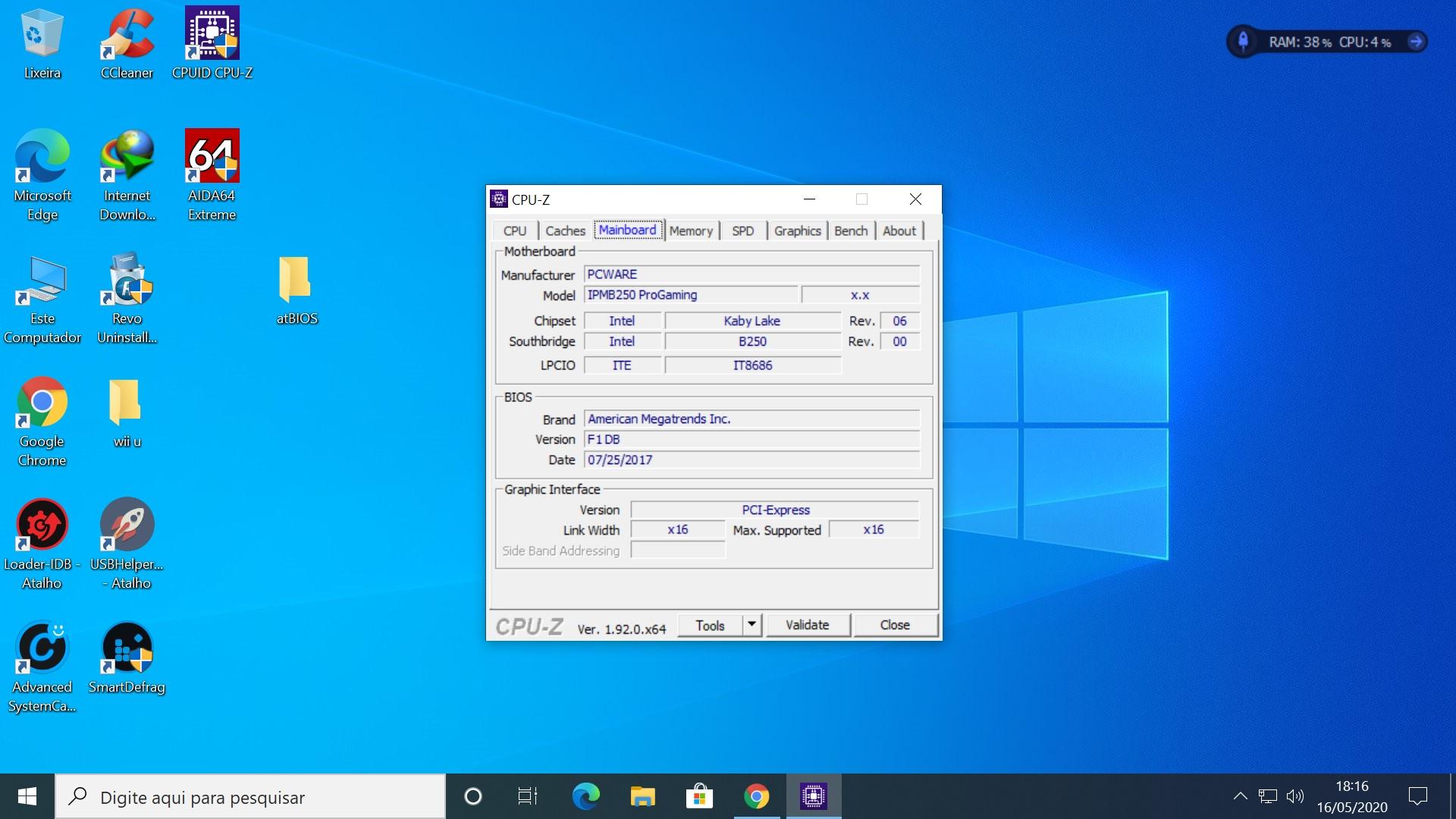Image resolution: width=1456 pixels, height=819 pixels.
Task: Open the SPD tab
Action: [x=743, y=231]
